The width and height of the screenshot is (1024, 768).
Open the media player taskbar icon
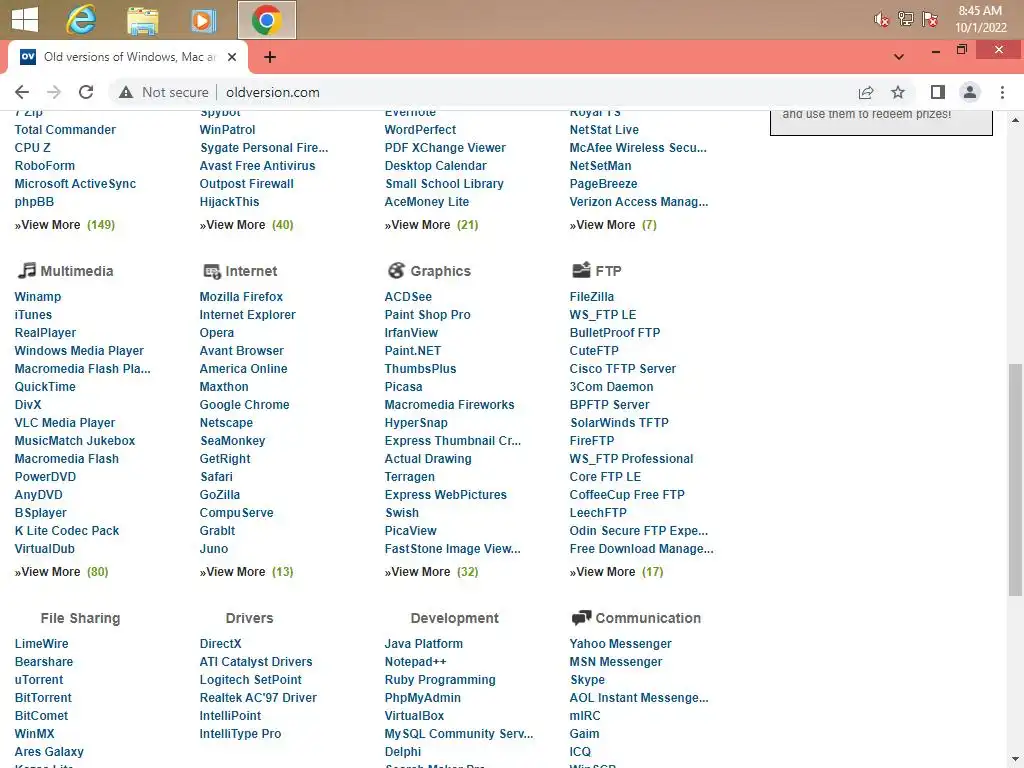click(x=203, y=20)
